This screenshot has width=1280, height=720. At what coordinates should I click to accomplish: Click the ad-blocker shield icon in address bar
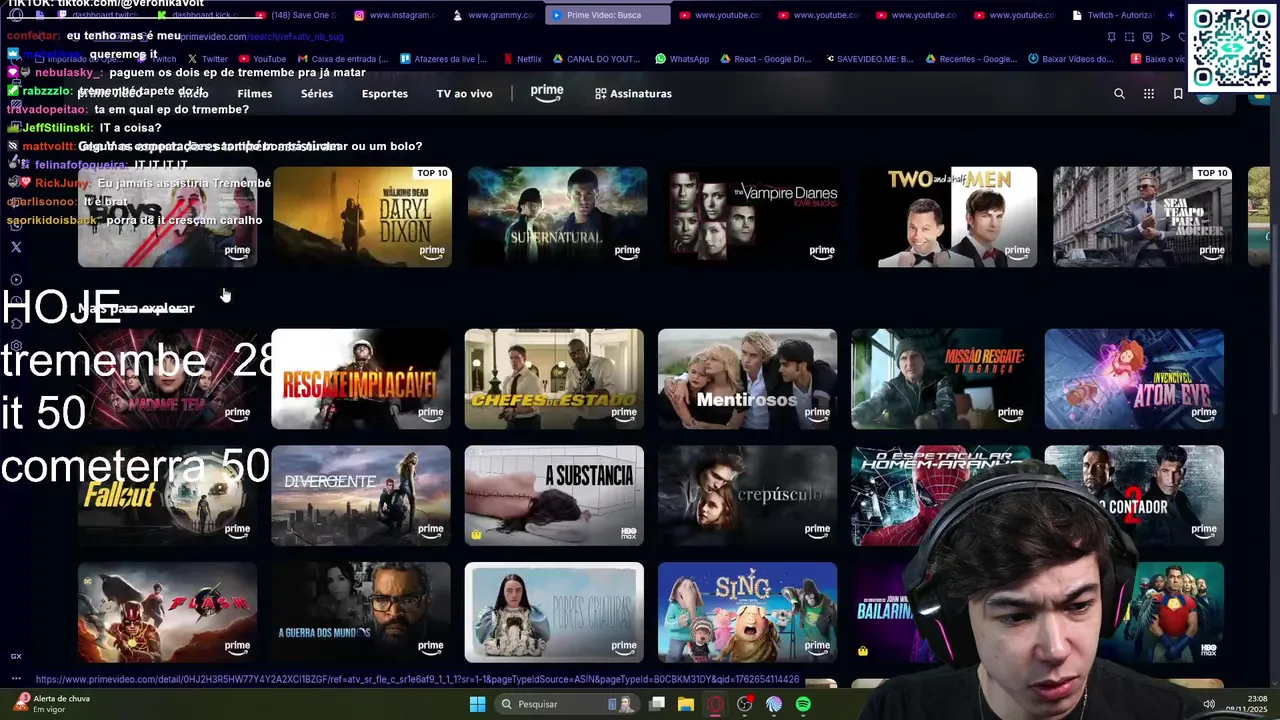click(1147, 37)
